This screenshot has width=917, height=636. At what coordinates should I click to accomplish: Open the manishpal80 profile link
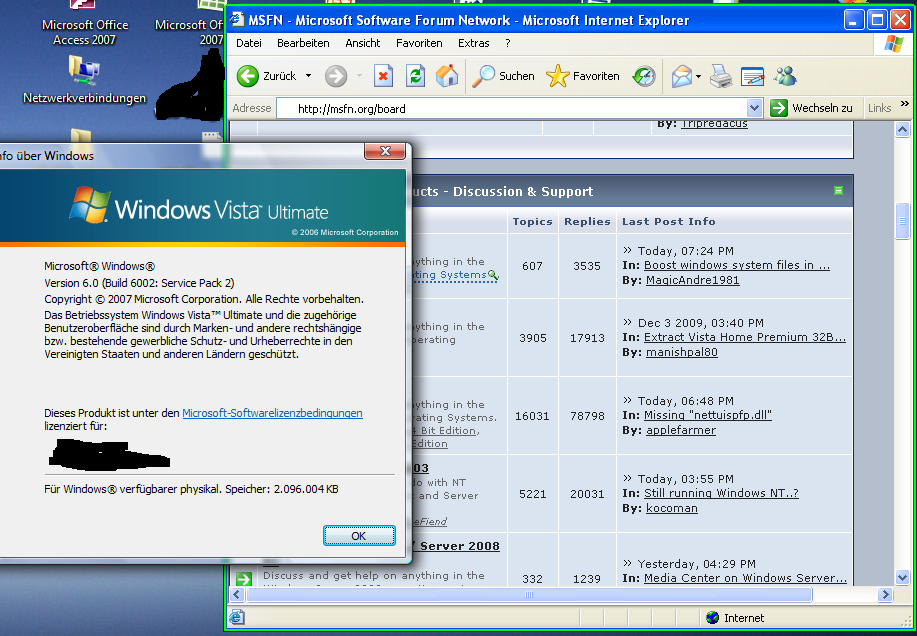coord(681,352)
